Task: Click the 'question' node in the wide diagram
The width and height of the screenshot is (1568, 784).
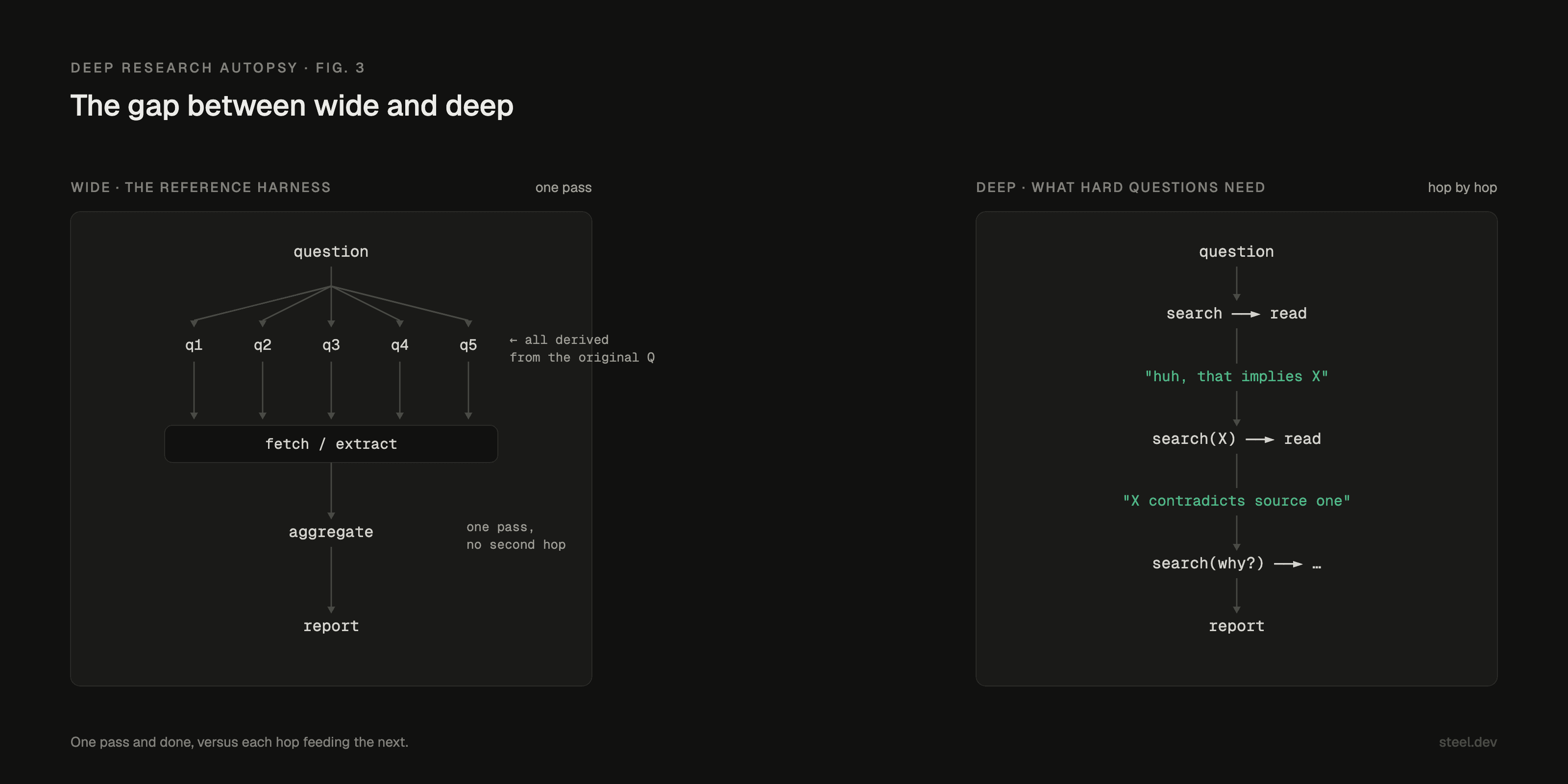Action: 331,252
